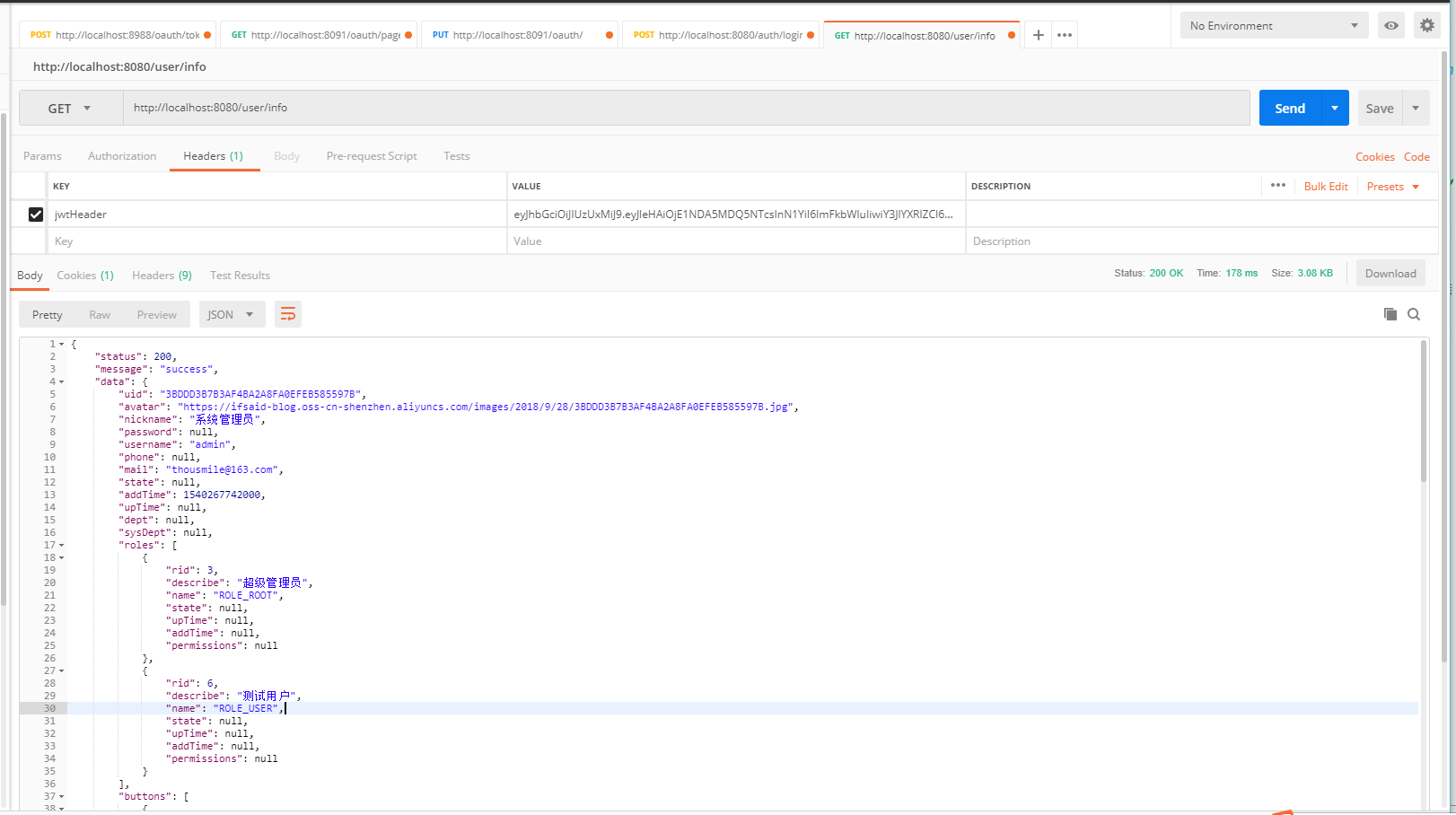Click the Bulk Edit link

(x=1326, y=187)
